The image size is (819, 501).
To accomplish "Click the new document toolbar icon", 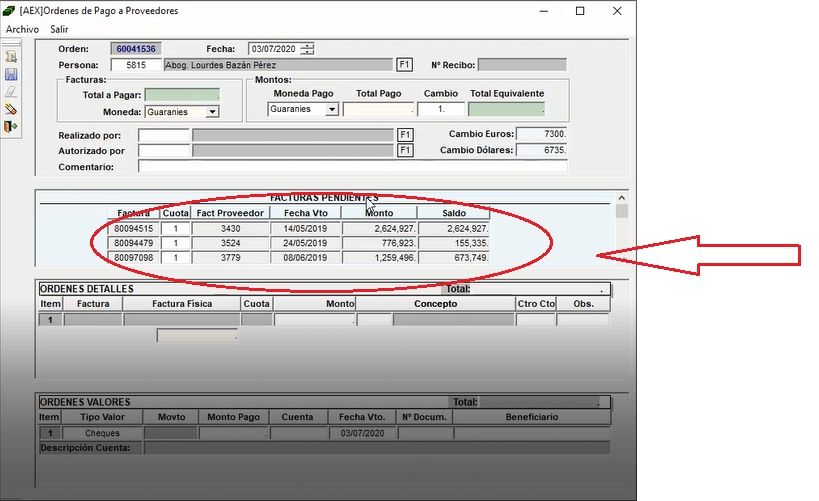I will coord(11,56).
